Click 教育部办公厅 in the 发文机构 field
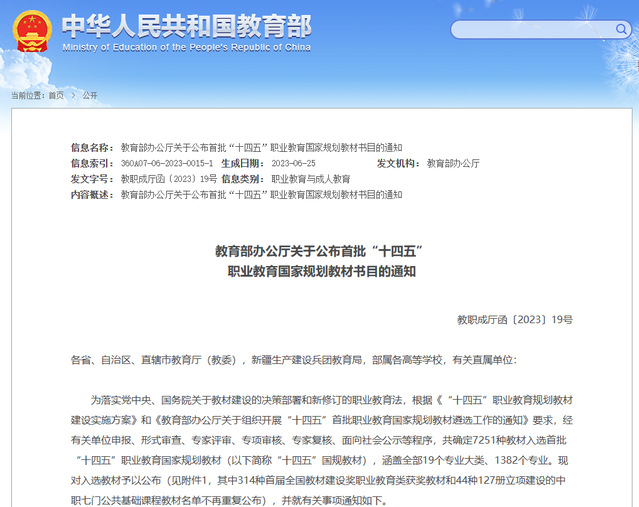Viewport: 639px width, 507px height. [453, 163]
